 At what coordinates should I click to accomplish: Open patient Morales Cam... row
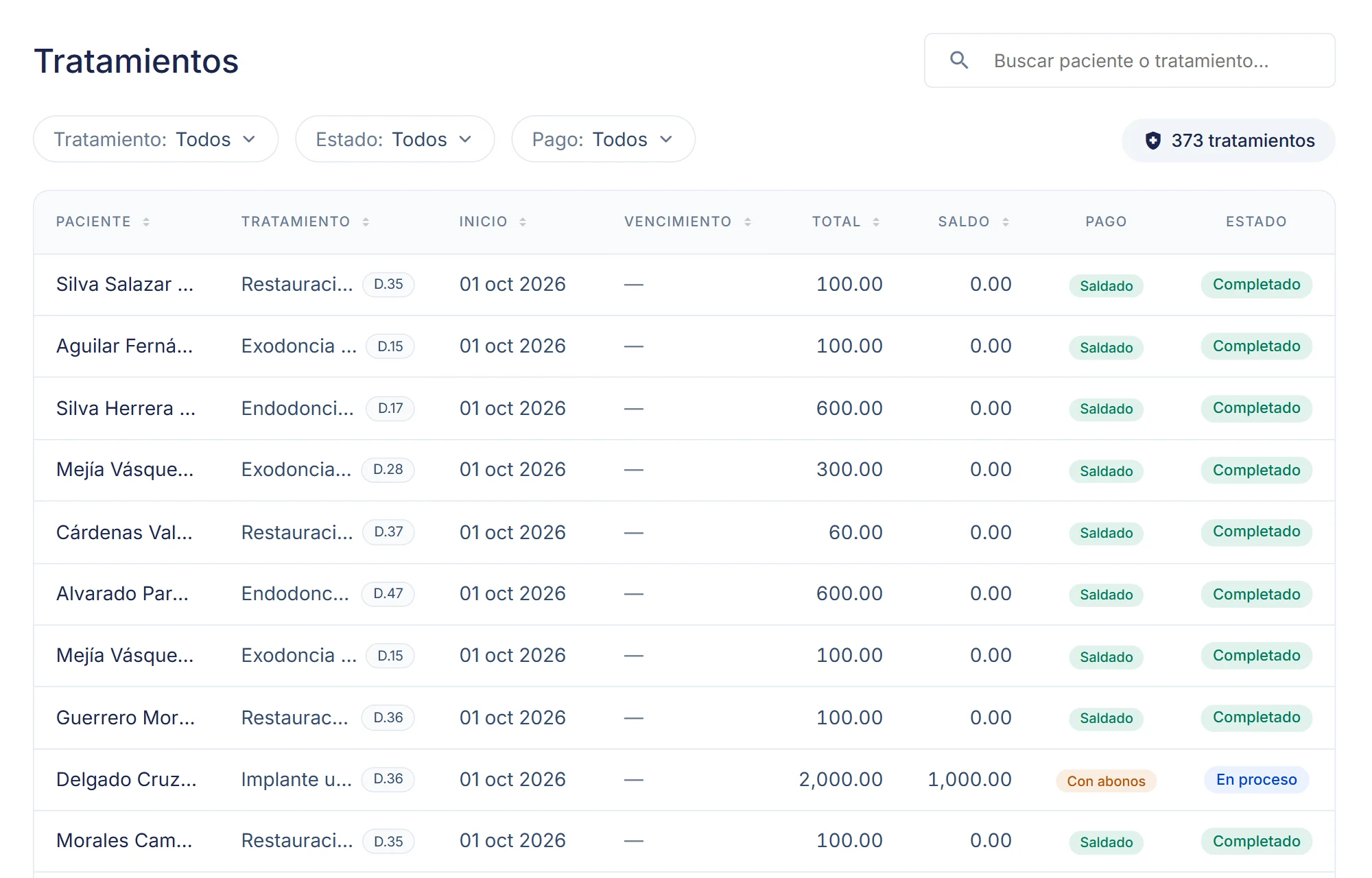pos(685,842)
